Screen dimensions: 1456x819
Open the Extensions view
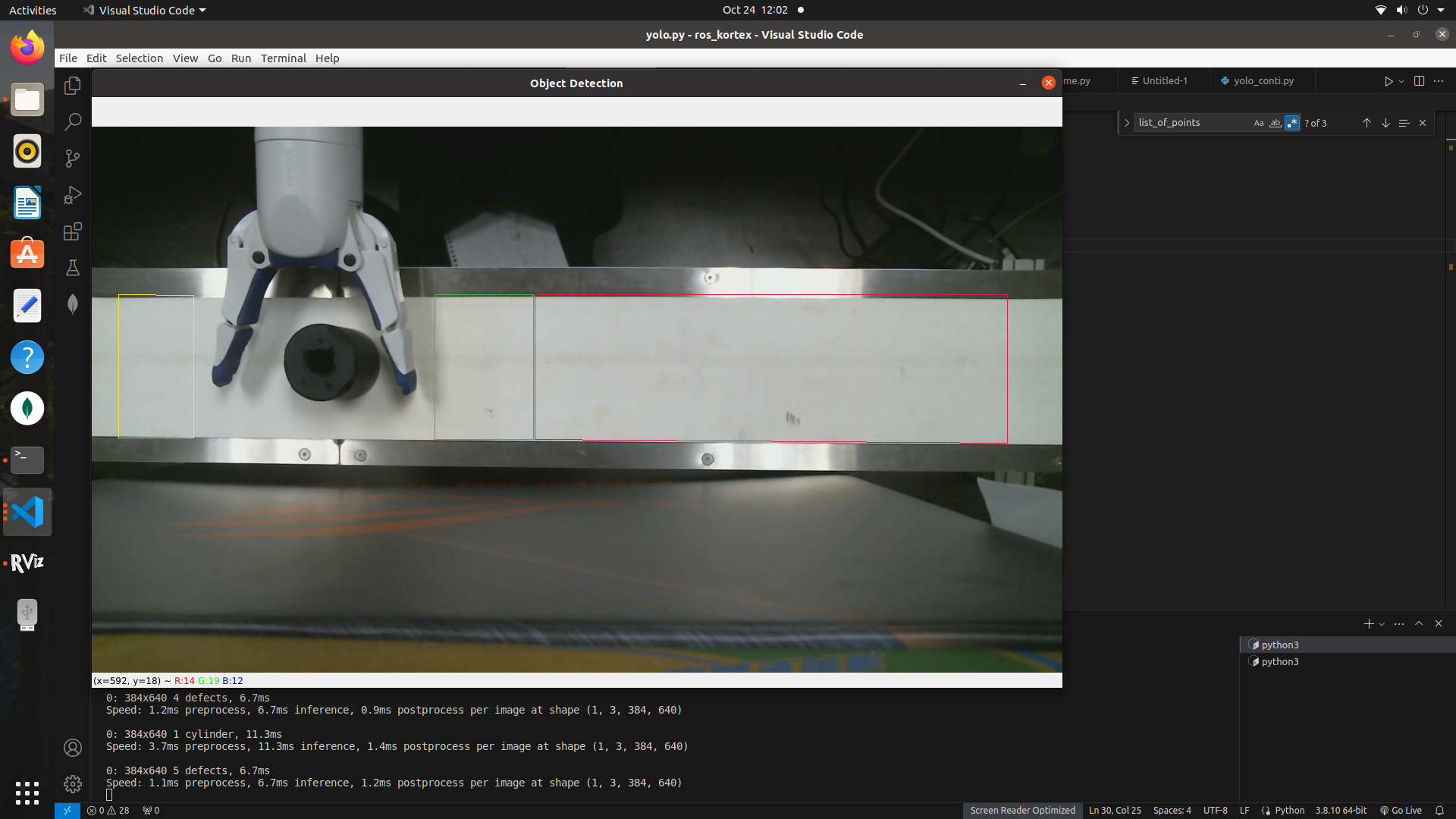(73, 231)
